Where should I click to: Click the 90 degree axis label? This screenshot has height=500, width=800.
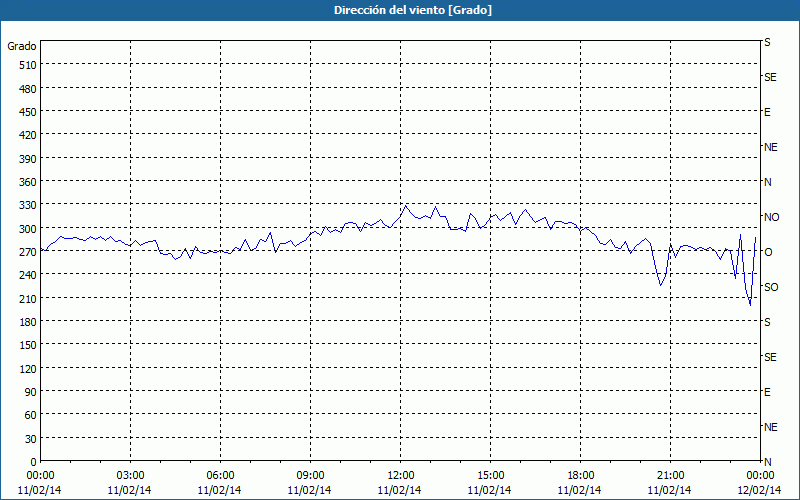(x=31, y=392)
